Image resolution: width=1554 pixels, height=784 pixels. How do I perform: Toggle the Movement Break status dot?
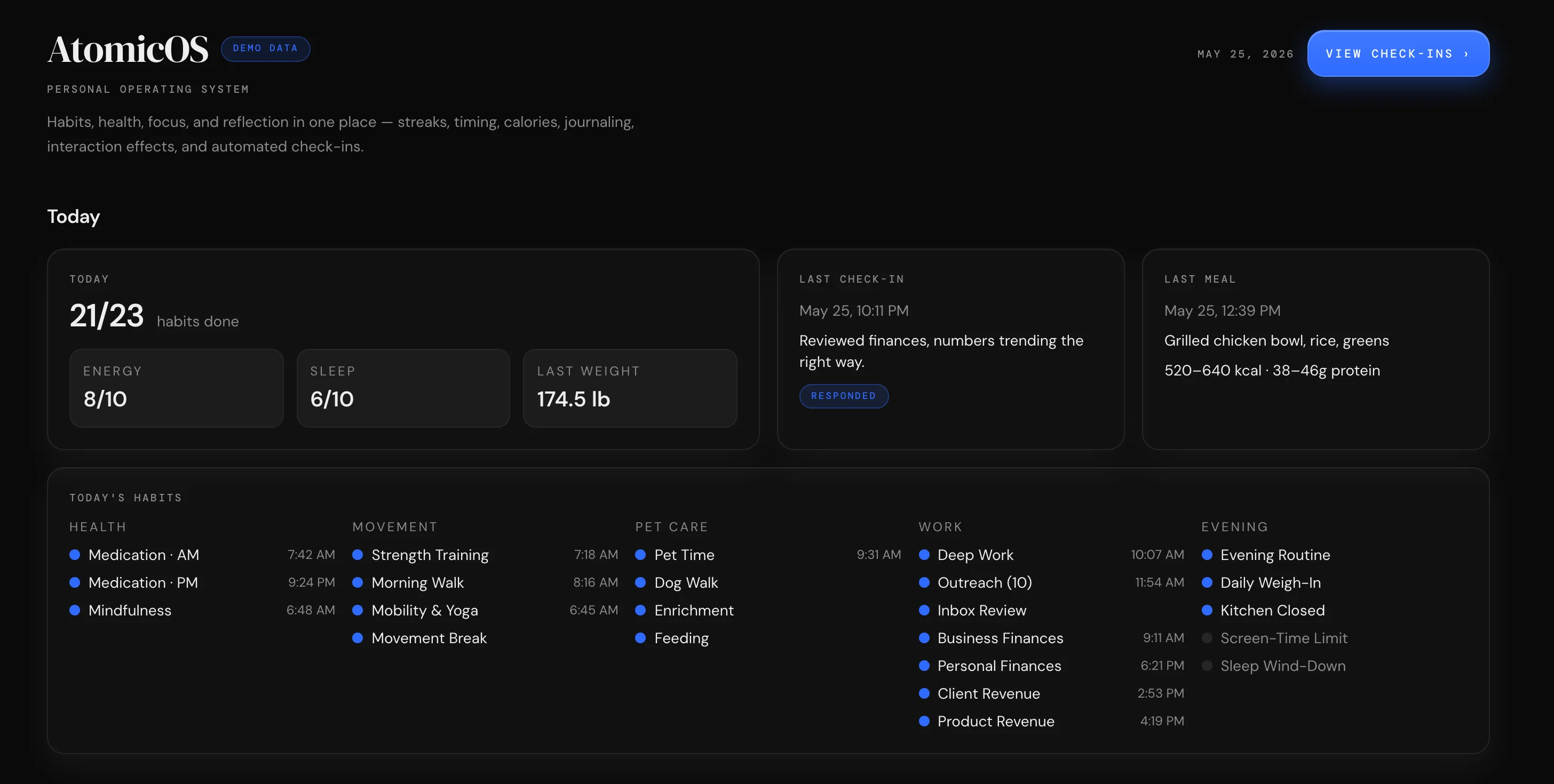click(x=358, y=638)
